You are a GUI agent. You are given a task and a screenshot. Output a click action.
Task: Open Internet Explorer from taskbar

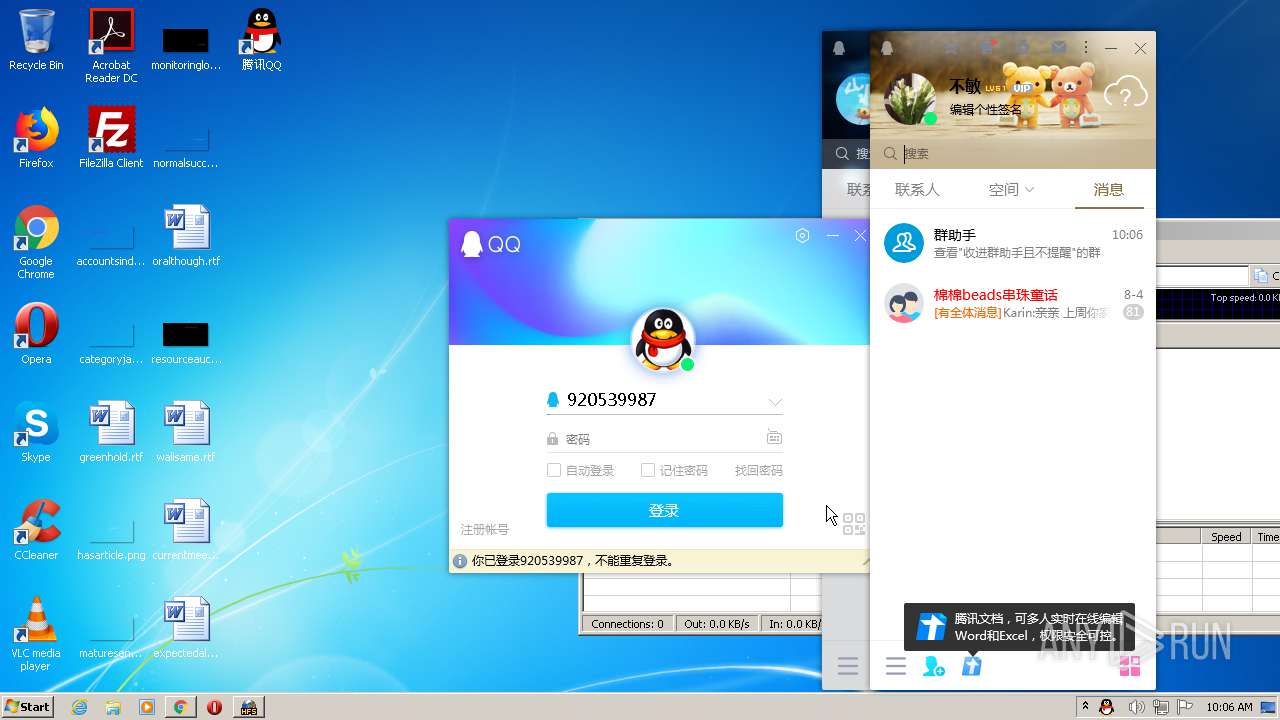point(80,707)
